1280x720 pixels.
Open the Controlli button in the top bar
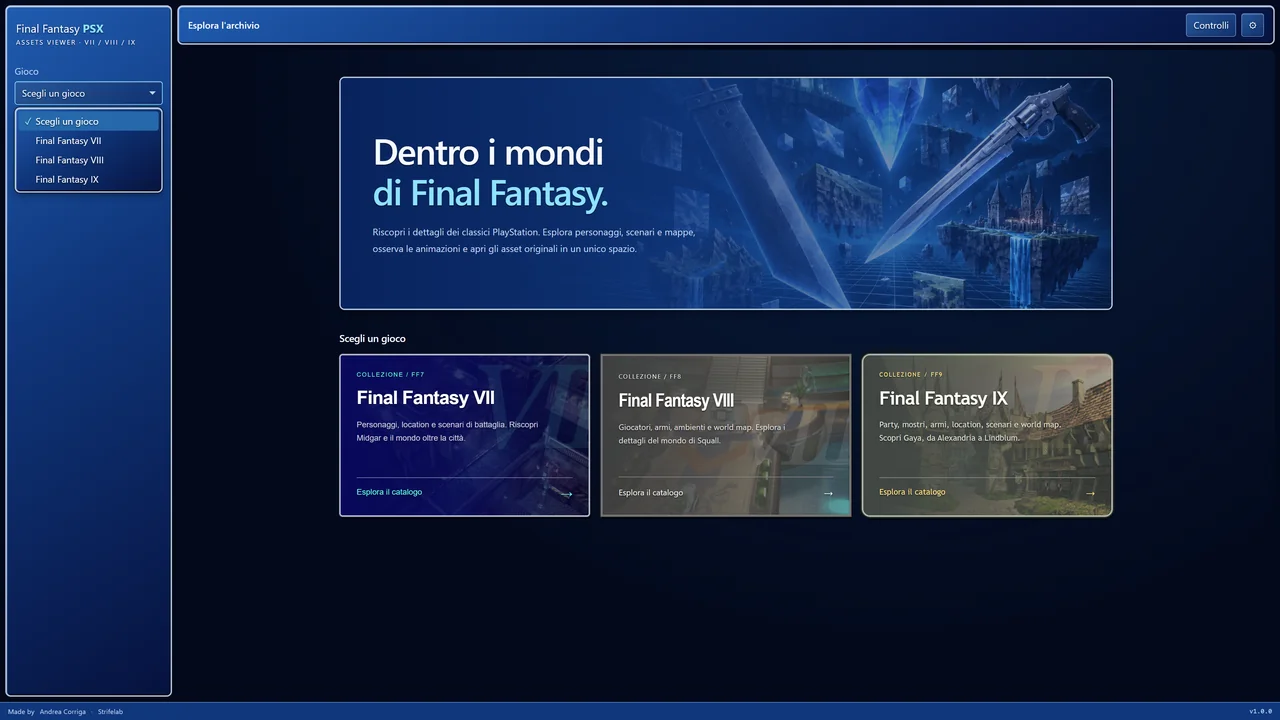coord(1211,25)
